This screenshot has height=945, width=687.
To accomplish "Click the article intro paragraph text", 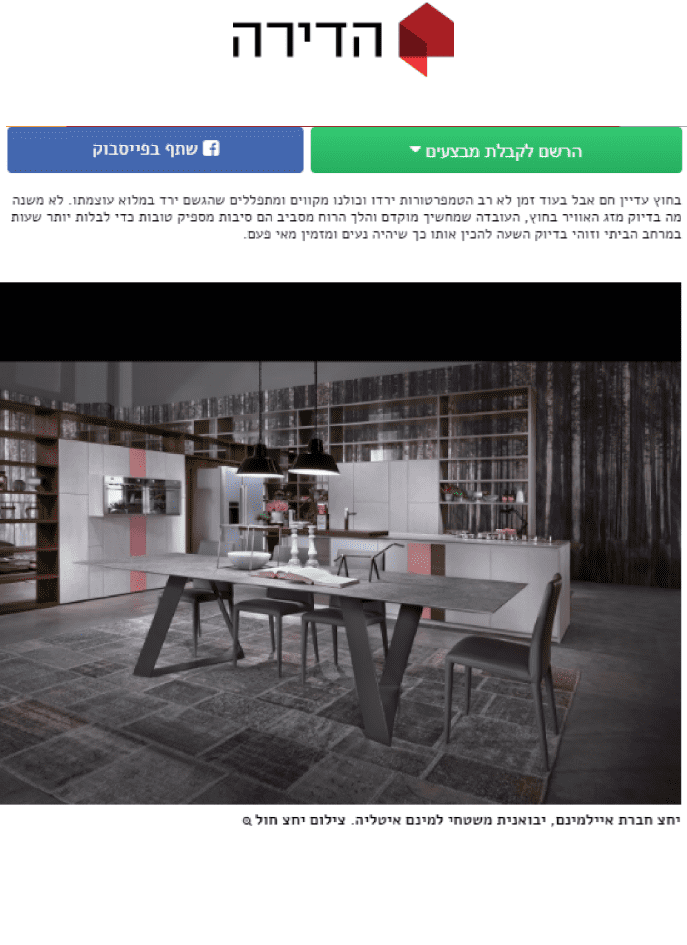I will [x=345, y=217].
